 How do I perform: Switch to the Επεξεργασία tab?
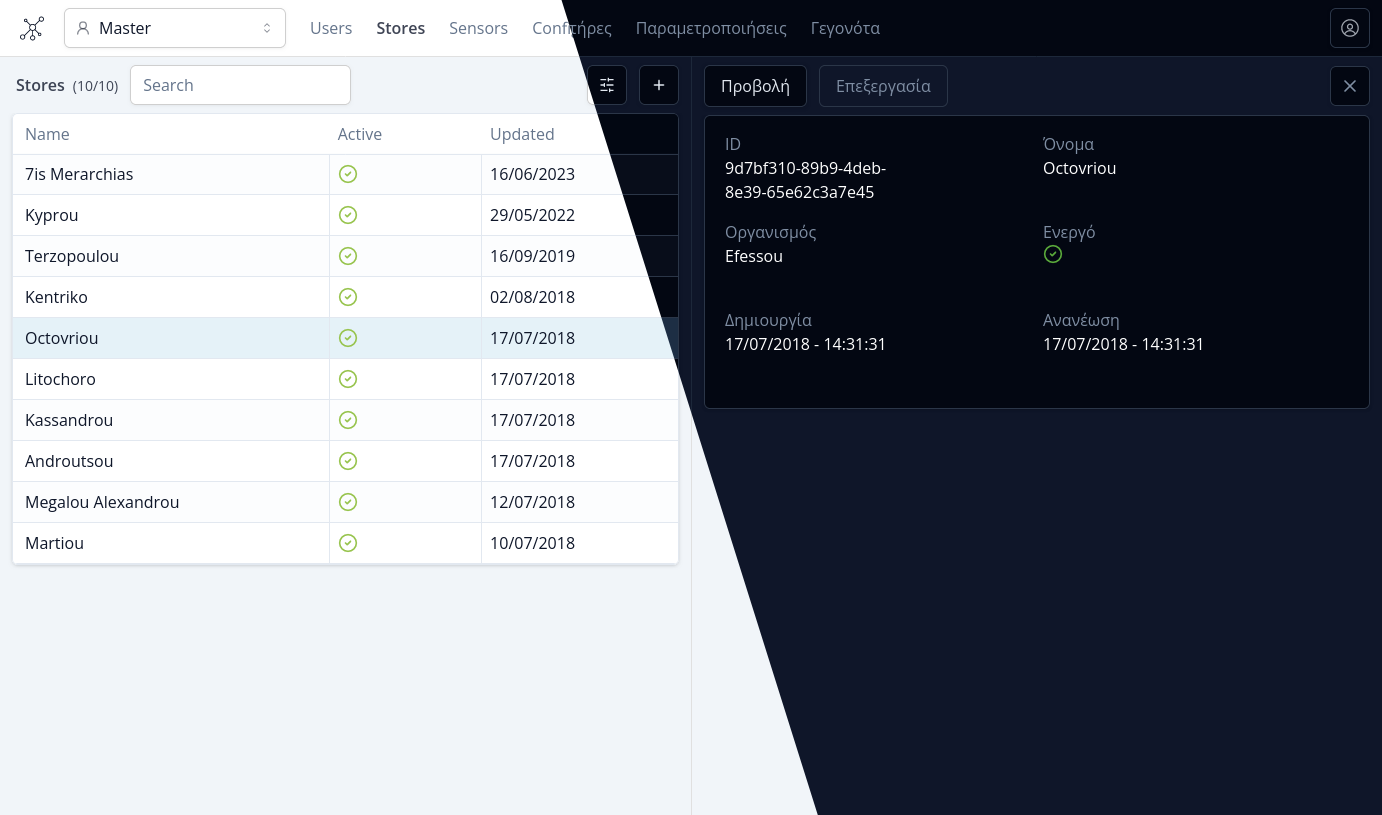click(x=883, y=86)
